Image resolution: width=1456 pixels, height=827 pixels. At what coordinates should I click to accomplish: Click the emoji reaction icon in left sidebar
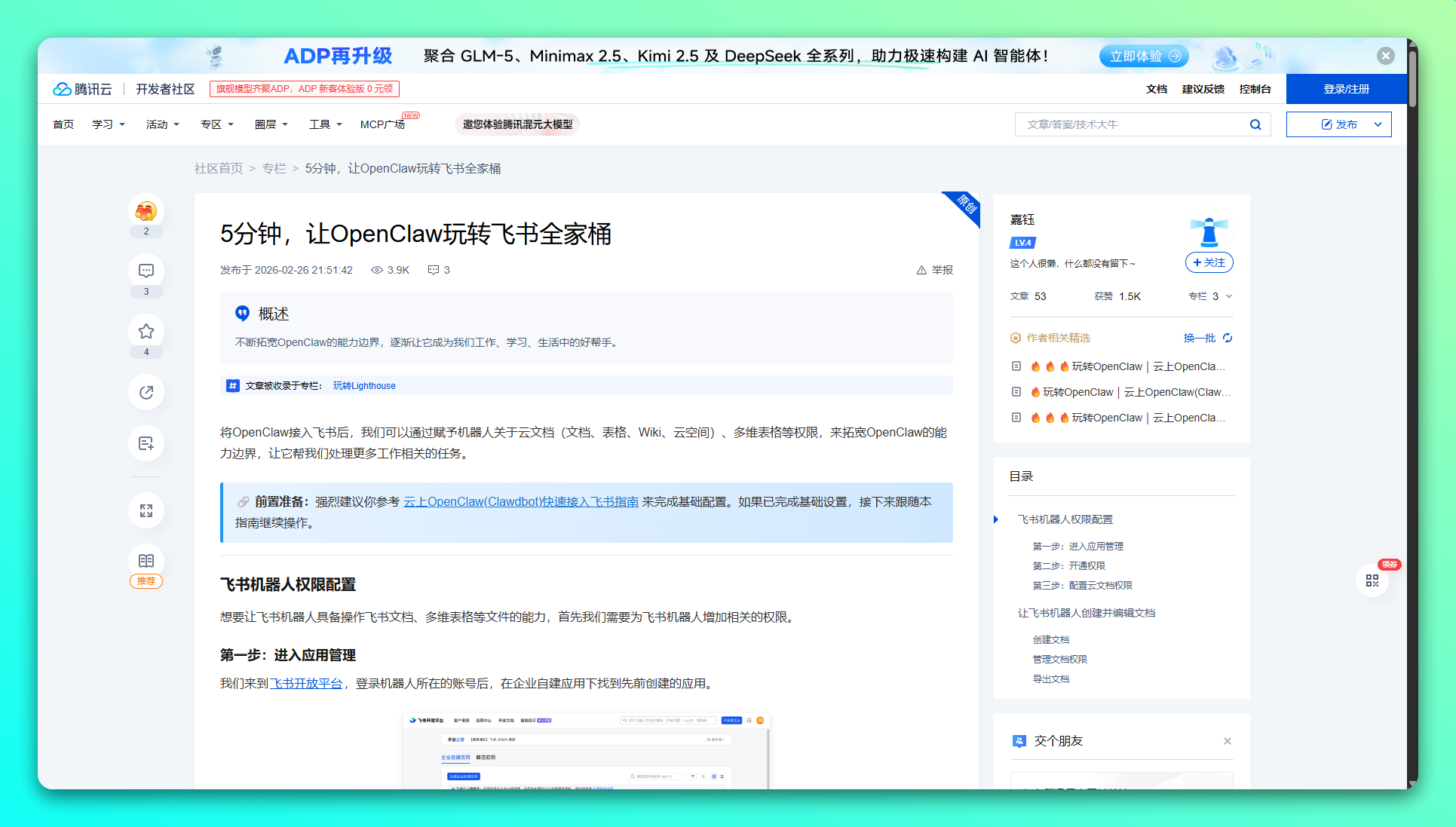pyautogui.click(x=146, y=212)
